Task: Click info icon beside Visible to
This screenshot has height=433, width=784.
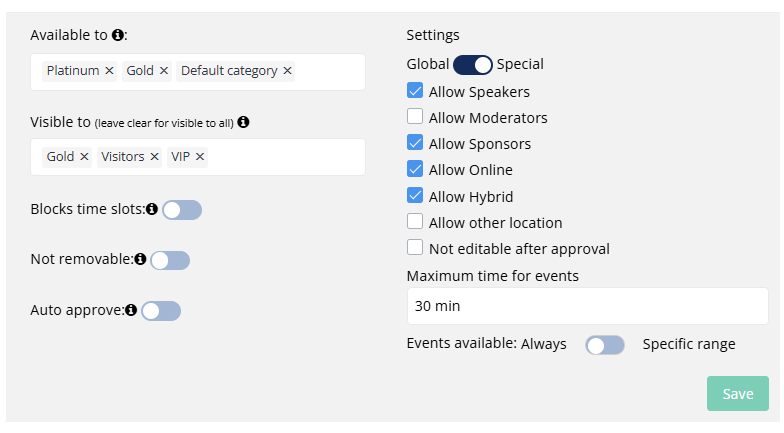Action: (243, 122)
